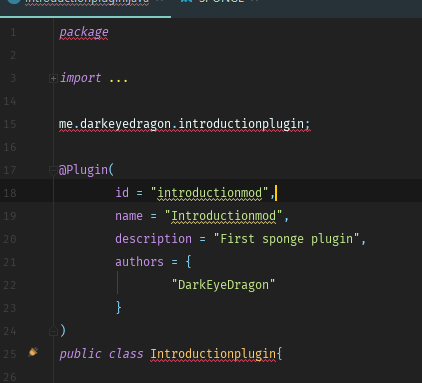Click the 'import' keyword on line 3
The image size is (422, 383).
(x=80, y=78)
